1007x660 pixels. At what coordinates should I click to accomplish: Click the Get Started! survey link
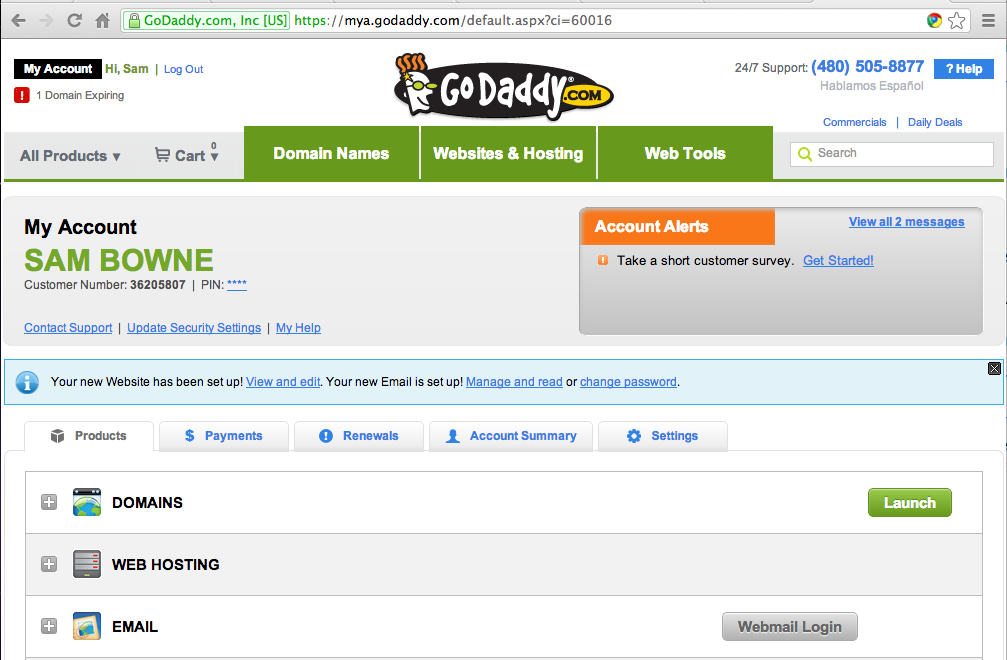pos(838,260)
